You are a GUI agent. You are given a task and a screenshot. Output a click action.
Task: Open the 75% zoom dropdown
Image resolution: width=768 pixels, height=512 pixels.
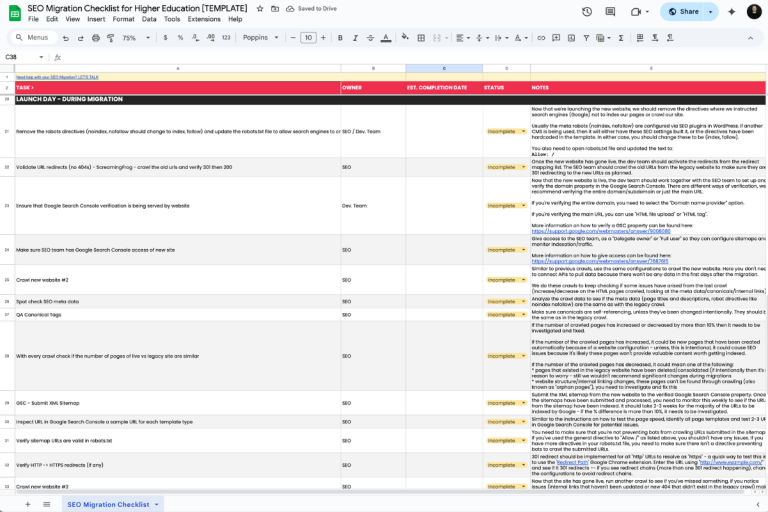[136, 38]
